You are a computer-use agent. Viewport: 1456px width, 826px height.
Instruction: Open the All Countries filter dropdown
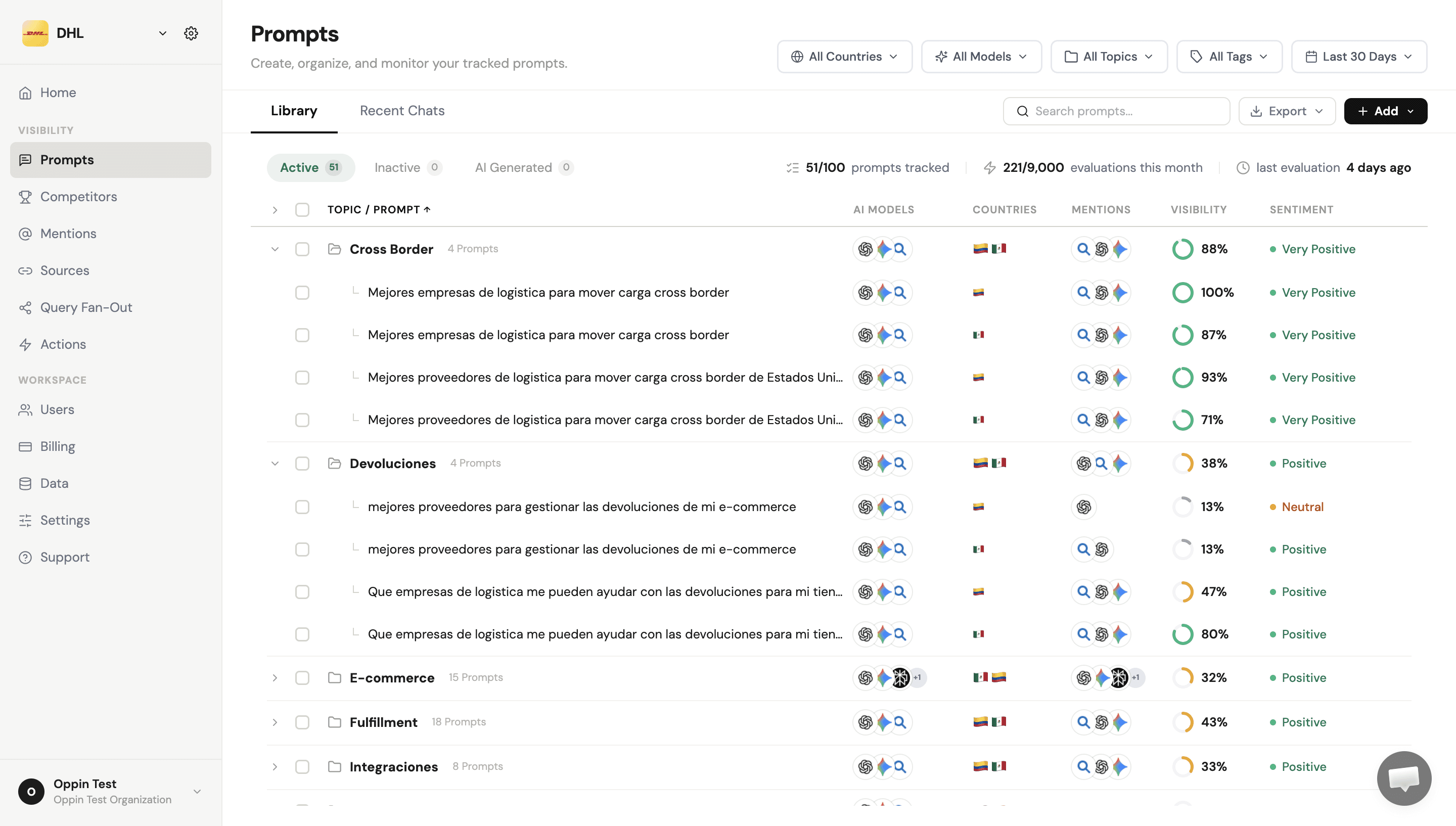click(x=845, y=57)
